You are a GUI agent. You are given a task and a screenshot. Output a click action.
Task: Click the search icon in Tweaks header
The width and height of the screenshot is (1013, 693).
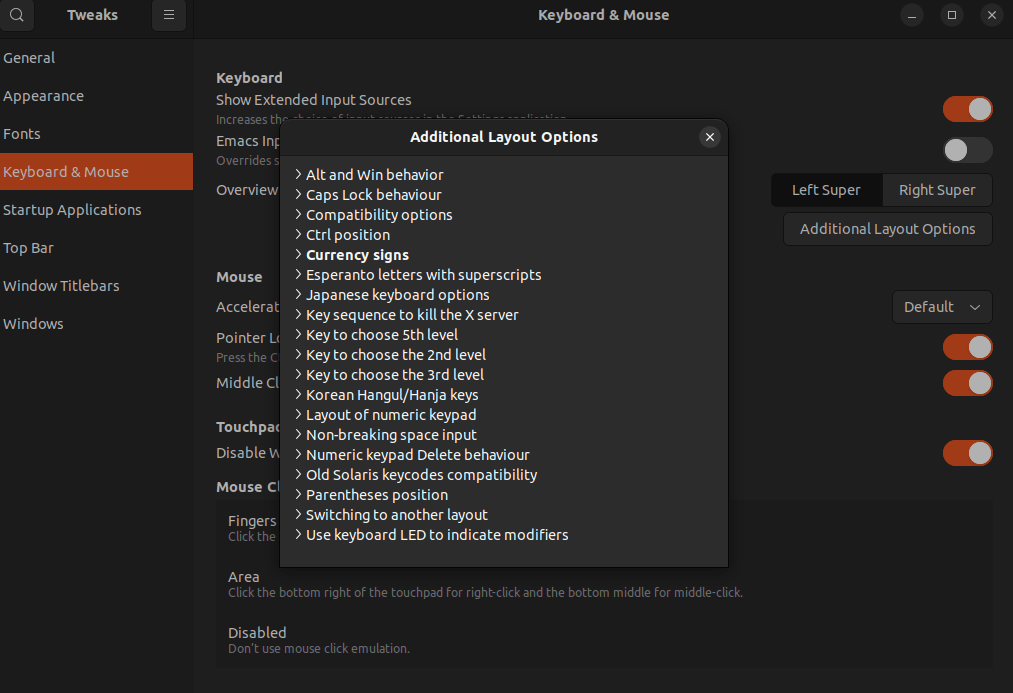[17, 15]
